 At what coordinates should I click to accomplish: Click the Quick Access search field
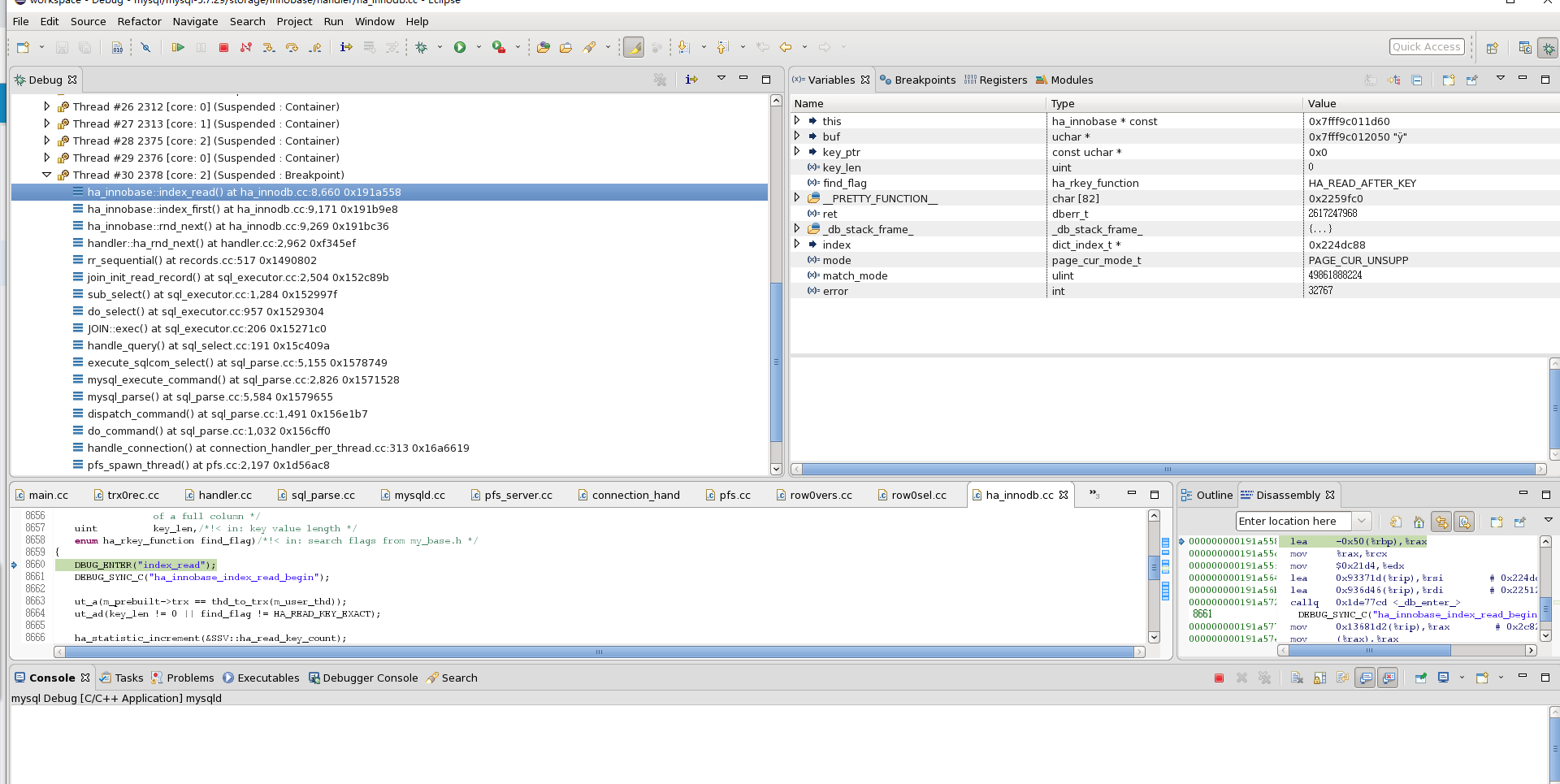pos(1426,47)
